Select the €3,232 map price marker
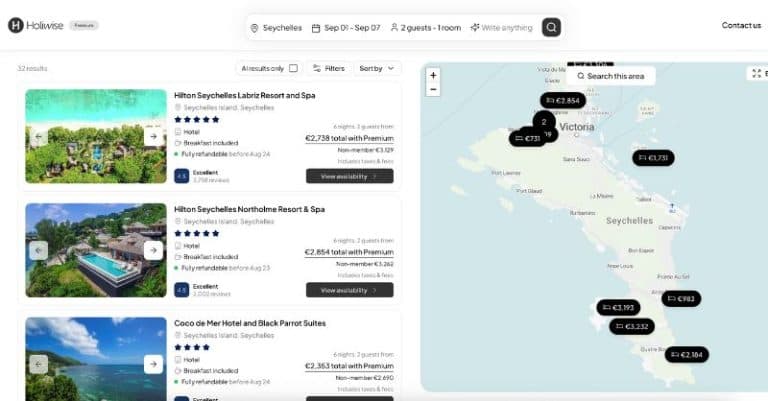Image resolution: width=768 pixels, height=401 pixels. (632, 326)
